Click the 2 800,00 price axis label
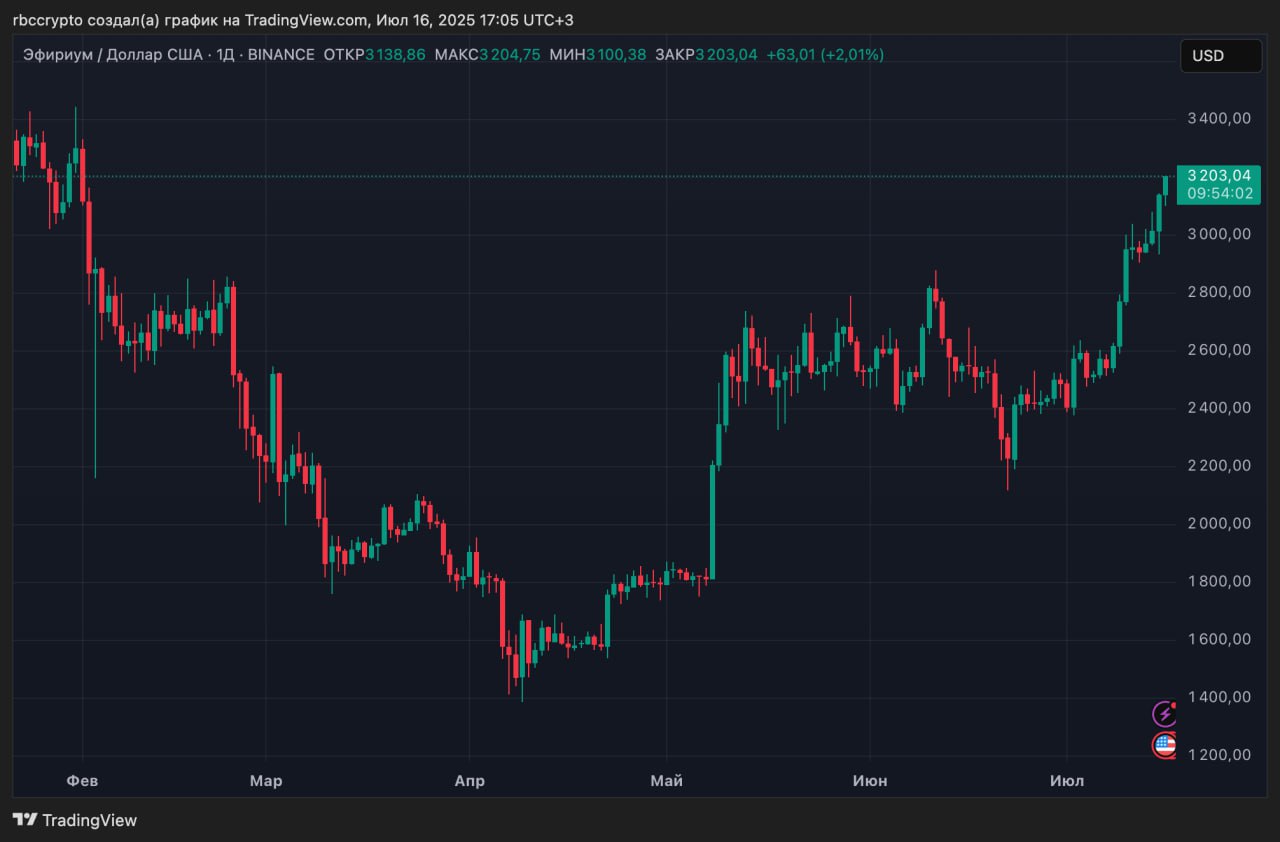Screen dimensions: 1280x842 [1219, 292]
